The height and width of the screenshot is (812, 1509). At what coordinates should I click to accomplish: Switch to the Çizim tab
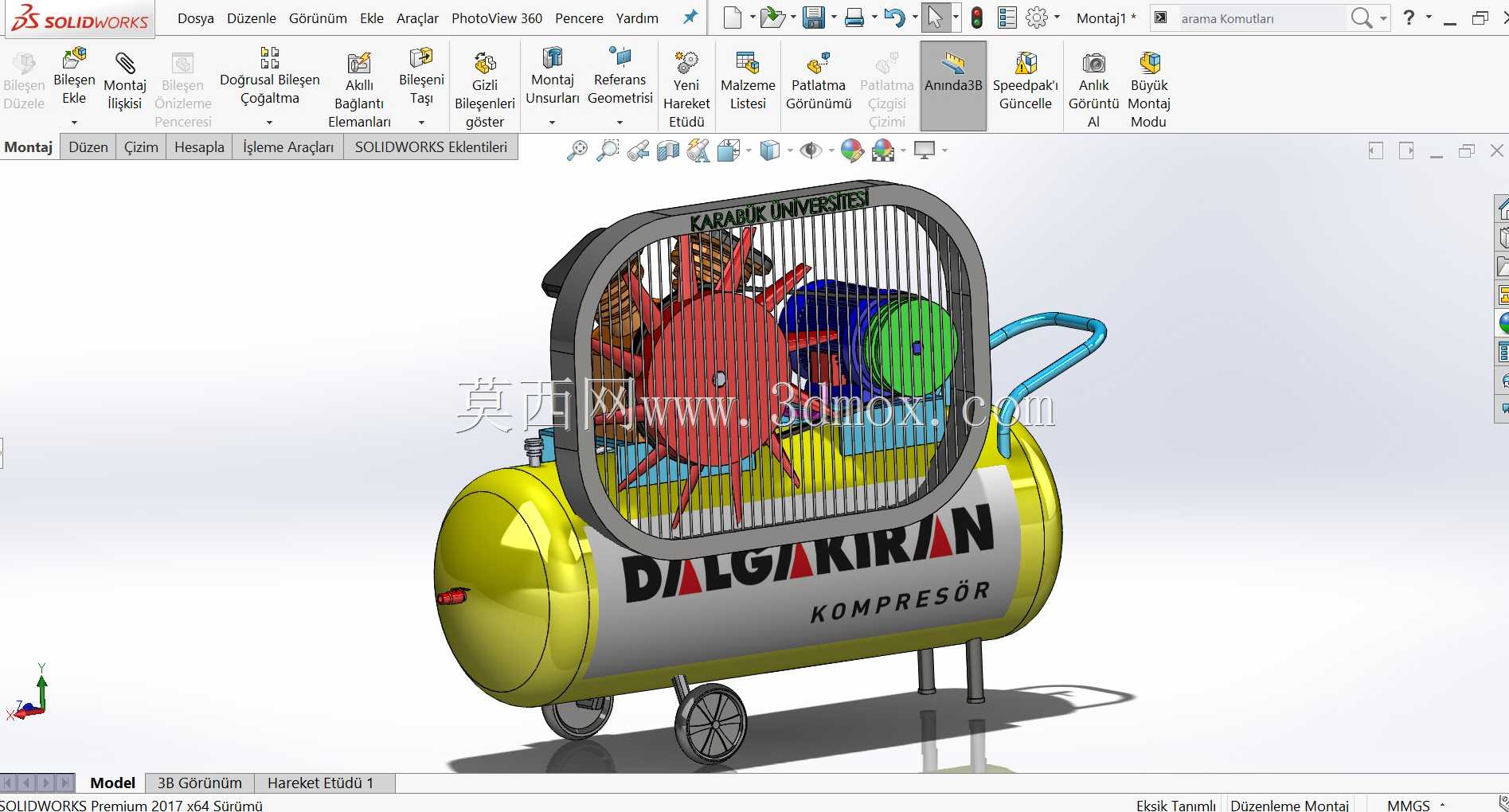point(141,147)
